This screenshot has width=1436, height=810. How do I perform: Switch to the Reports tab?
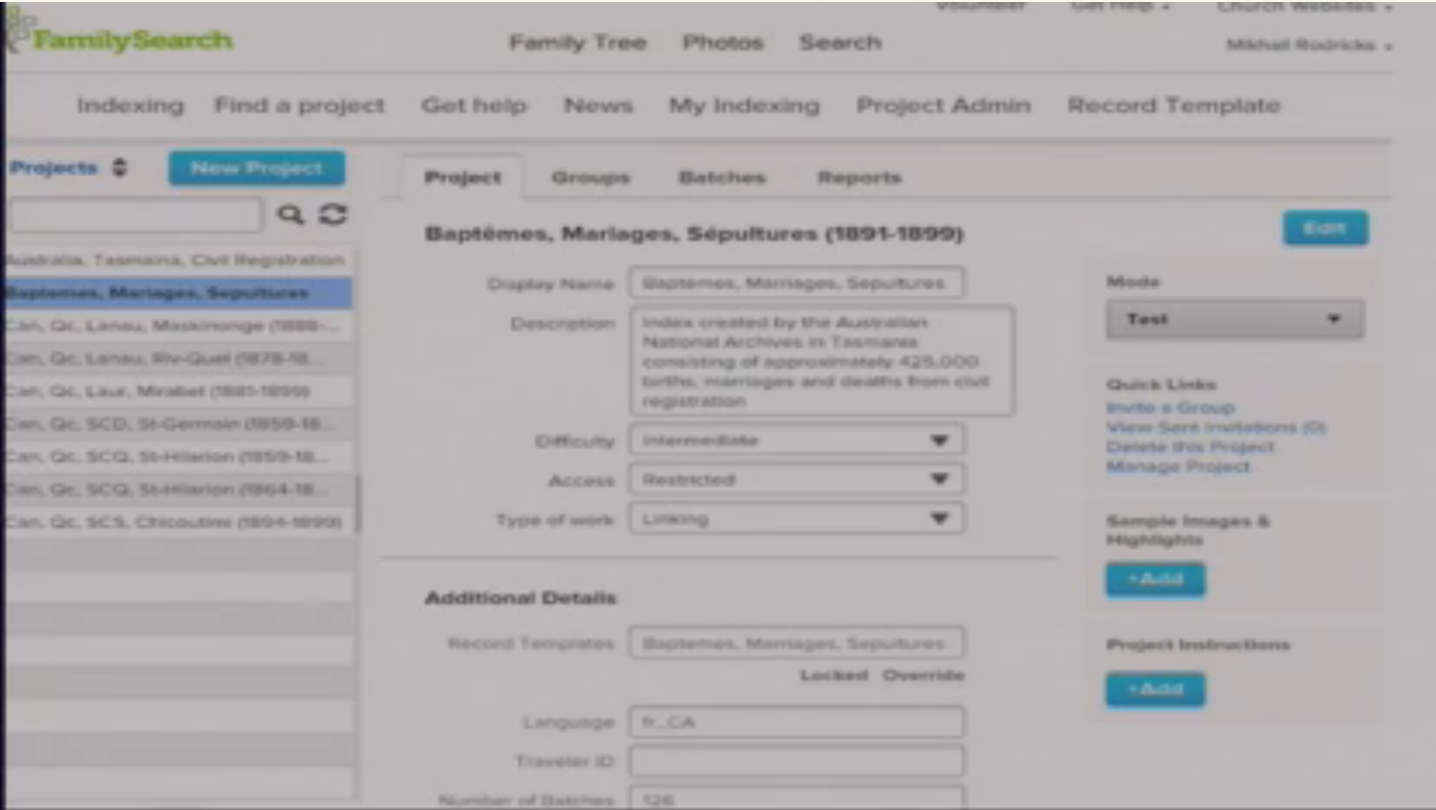click(860, 177)
